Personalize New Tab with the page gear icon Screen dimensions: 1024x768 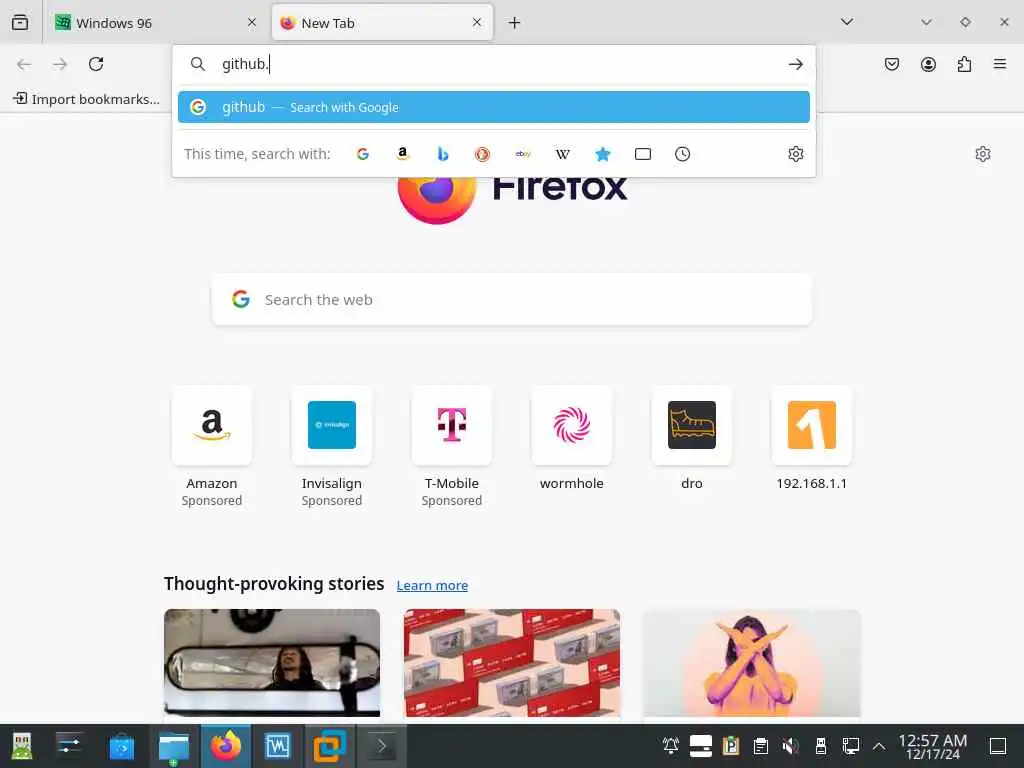983,154
